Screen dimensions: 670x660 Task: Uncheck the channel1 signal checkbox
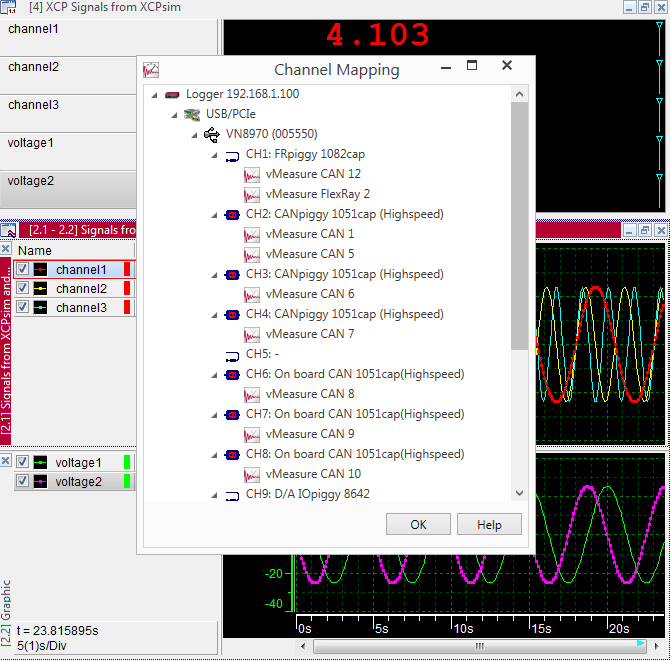click(22, 269)
